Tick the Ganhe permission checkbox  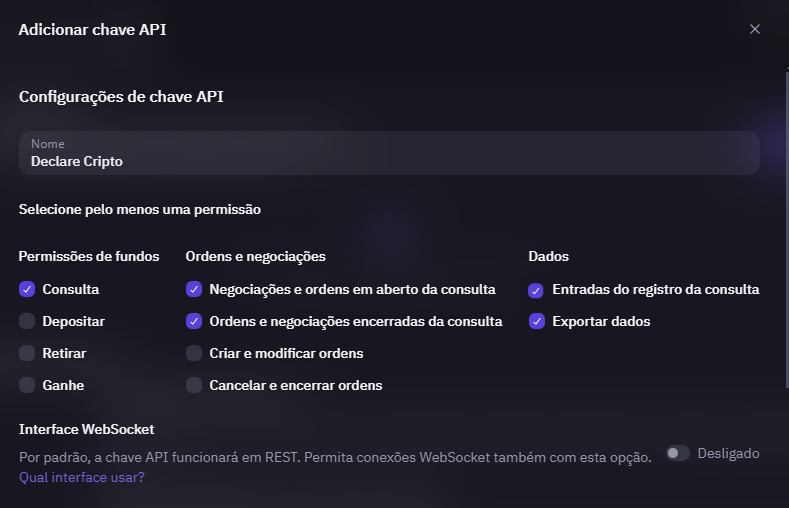(27, 385)
